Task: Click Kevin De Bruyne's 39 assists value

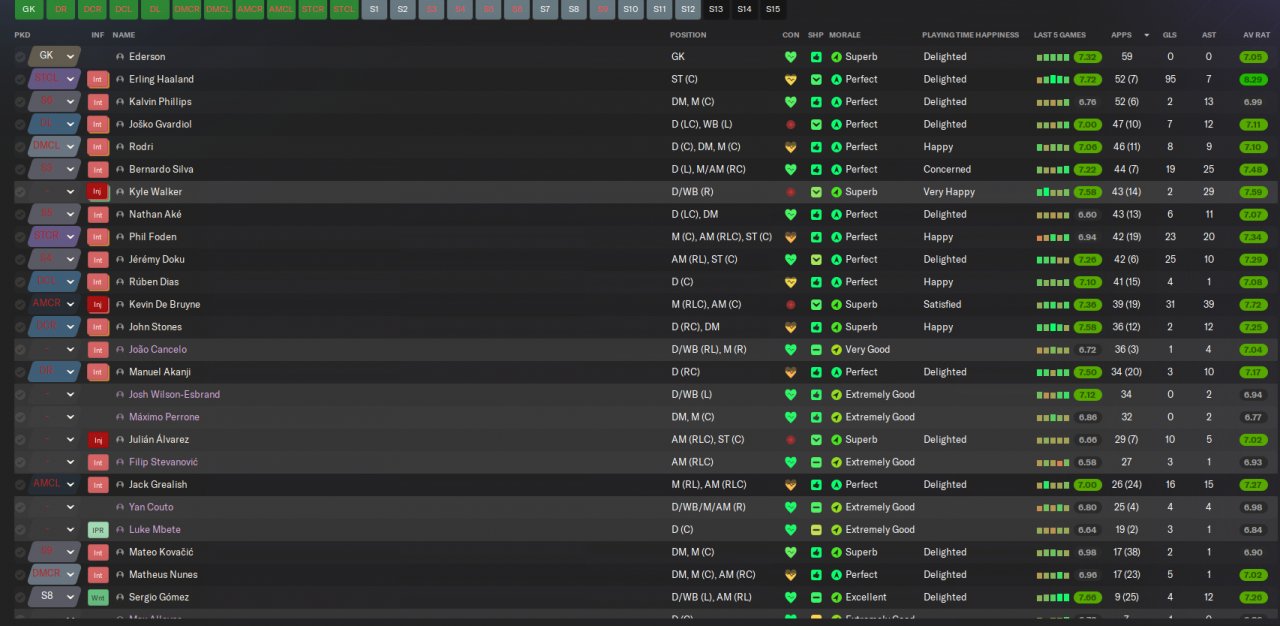Action: click(x=1209, y=304)
